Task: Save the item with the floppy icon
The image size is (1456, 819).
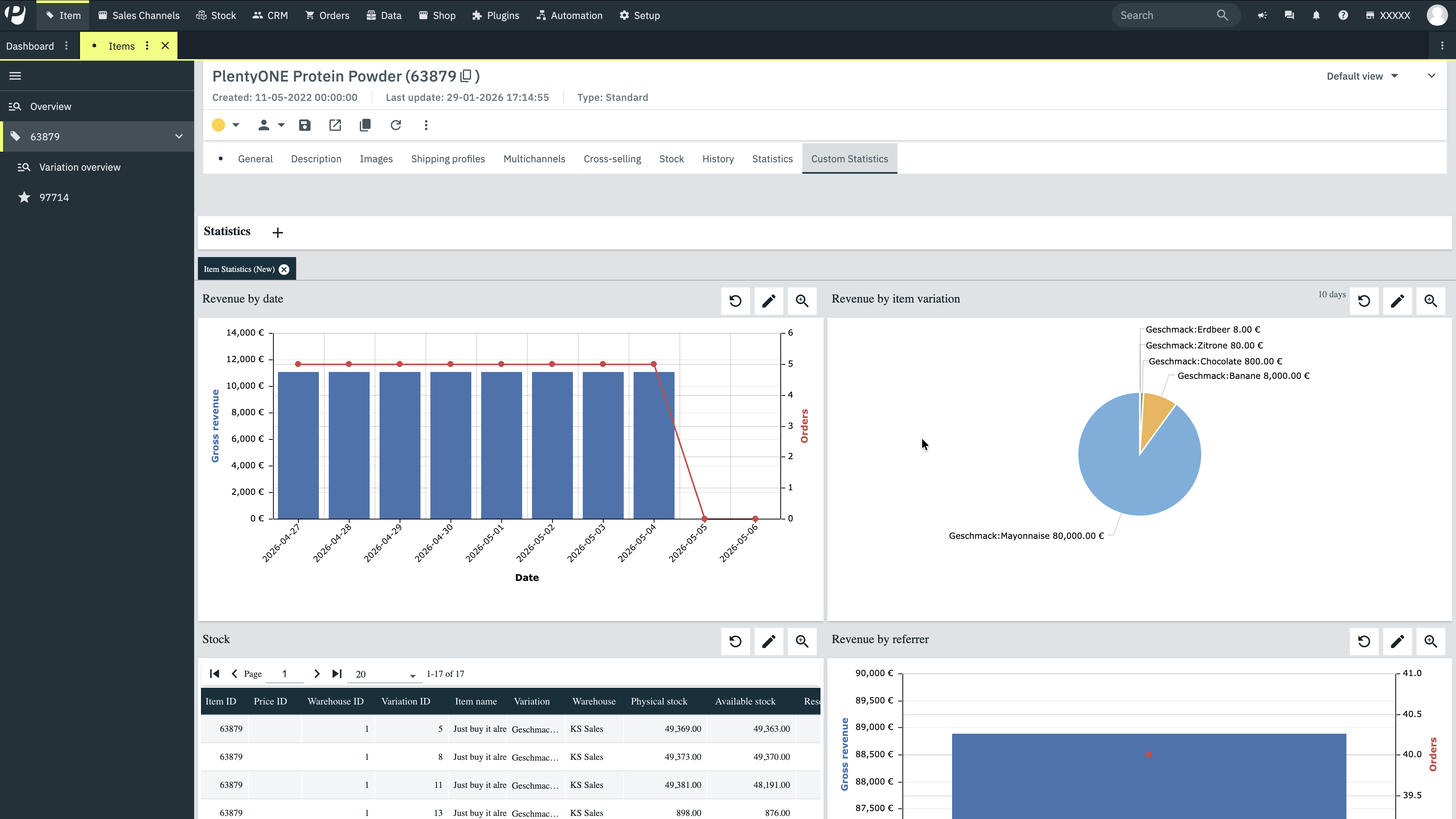Action: 304,125
